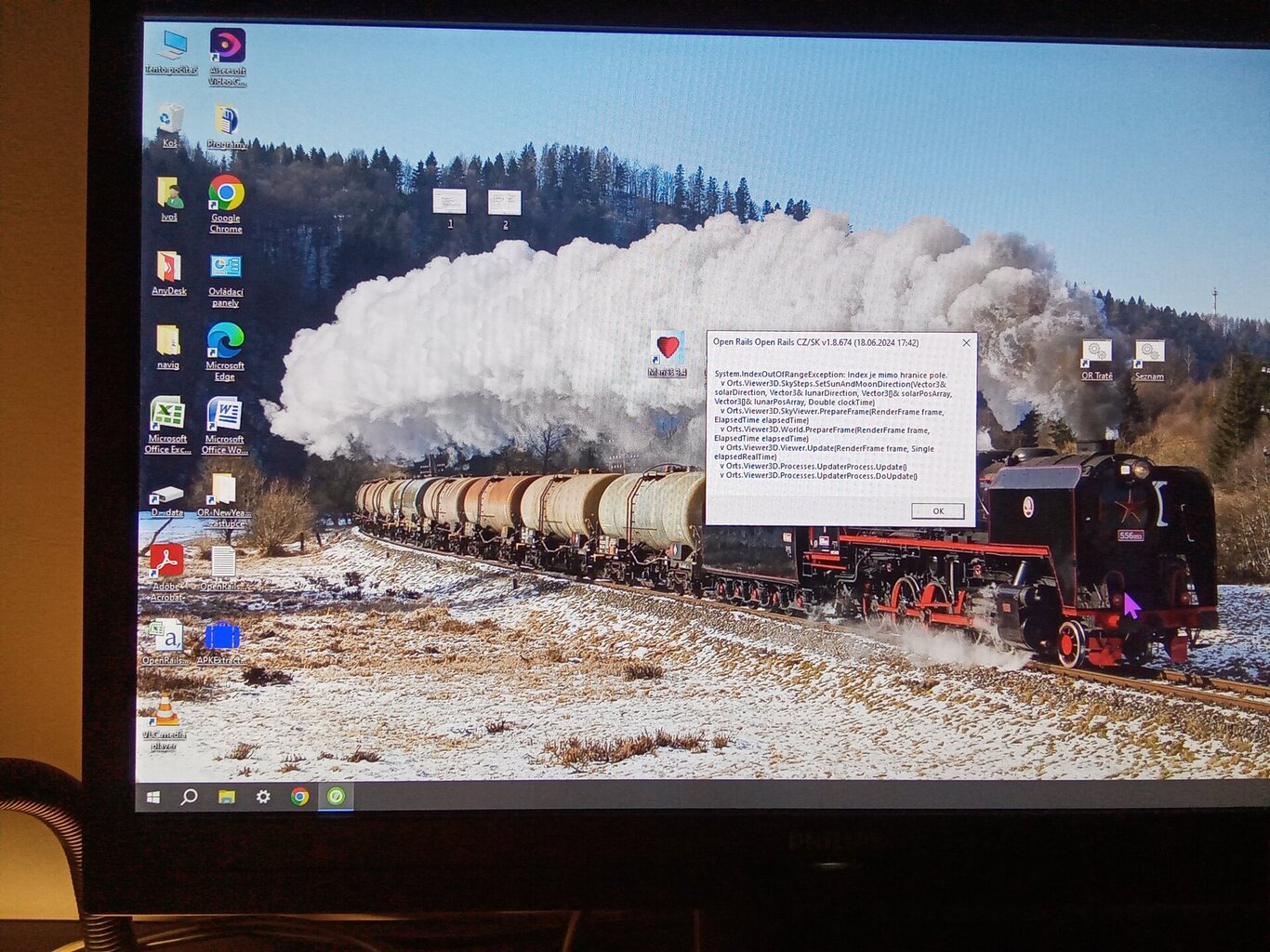The width and height of the screenshot is (1270, 952).
Task: Select the APKExtract blue briefcase icon
Action: [222, 636]
